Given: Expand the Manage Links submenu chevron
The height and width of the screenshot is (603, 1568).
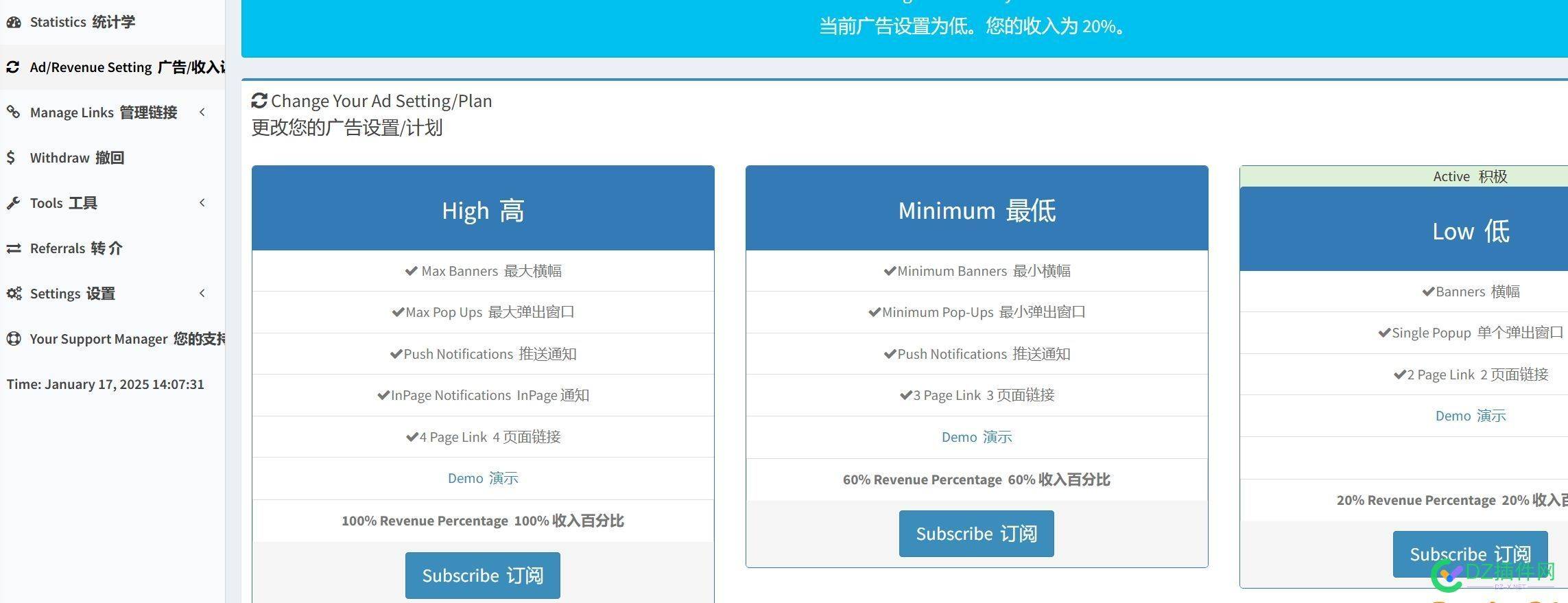Looking at the screenshot, I should coord(202,112).
